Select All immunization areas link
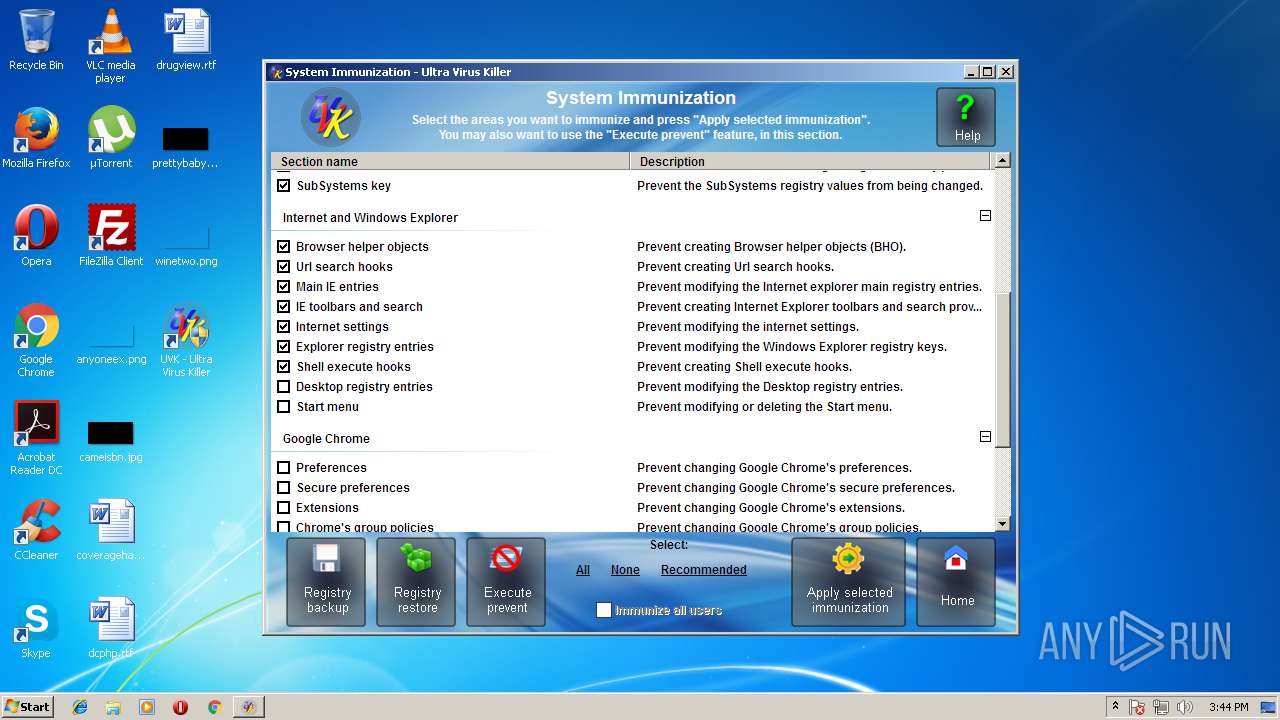The width and height of the screenshot is (1280, 720). [x=583, y=570]
